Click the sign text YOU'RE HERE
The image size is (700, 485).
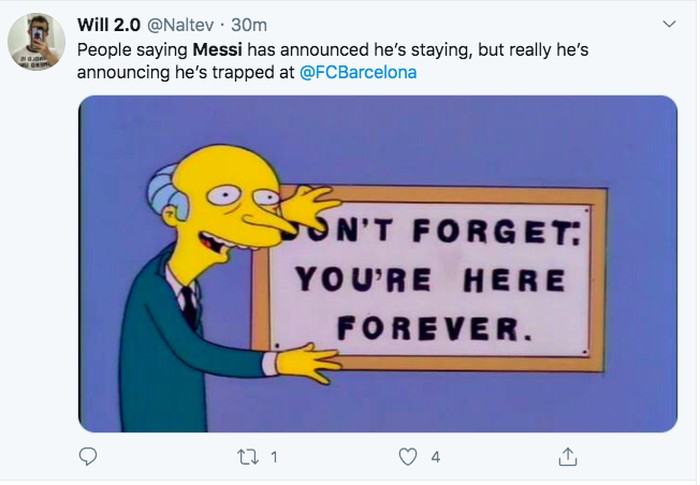click(431, 281)
